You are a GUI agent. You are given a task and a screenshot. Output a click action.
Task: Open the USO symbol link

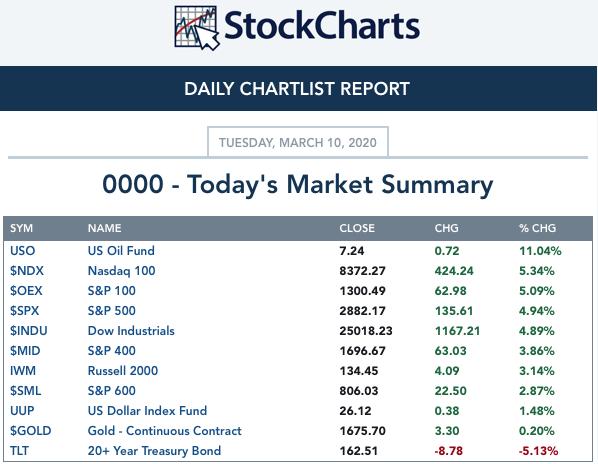[23, 250]
